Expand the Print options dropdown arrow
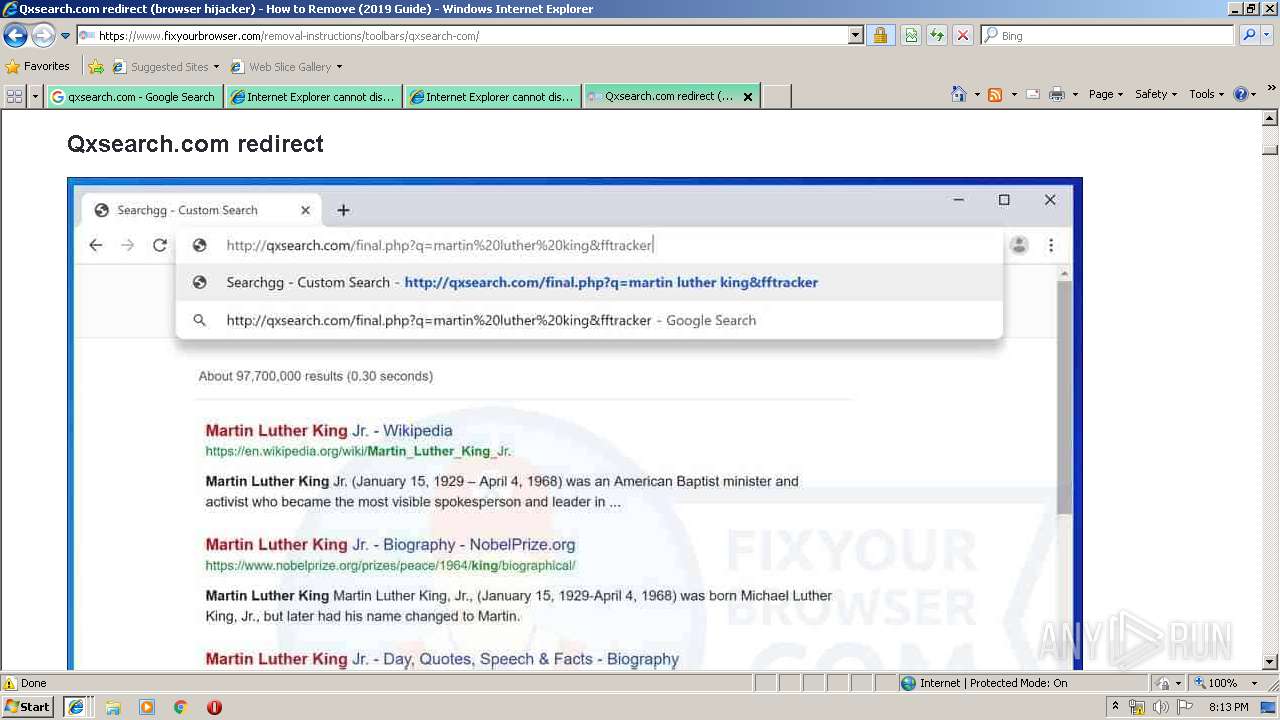The height and width of the screenshot is (720, 1280). [1075, 94]
